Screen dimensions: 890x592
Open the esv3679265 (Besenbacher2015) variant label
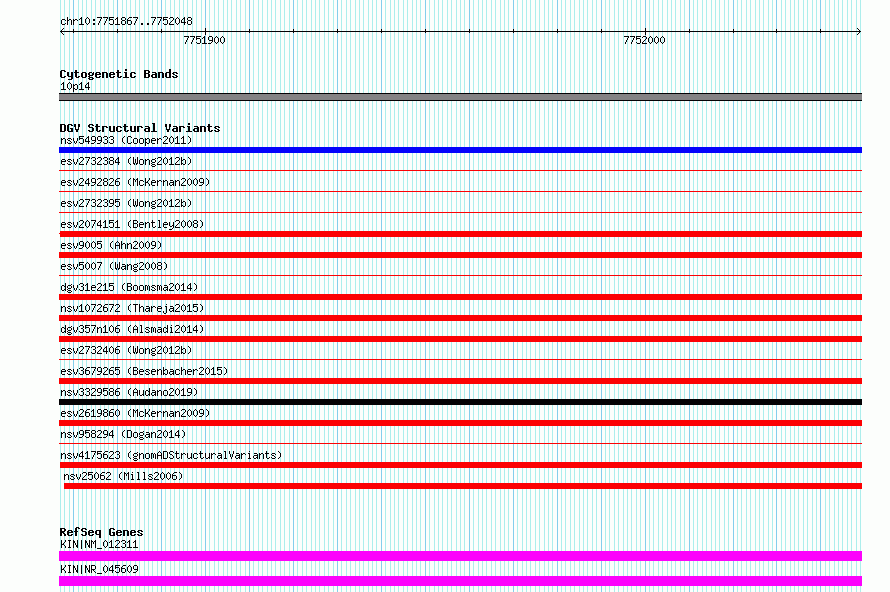(x=144, y=371)
